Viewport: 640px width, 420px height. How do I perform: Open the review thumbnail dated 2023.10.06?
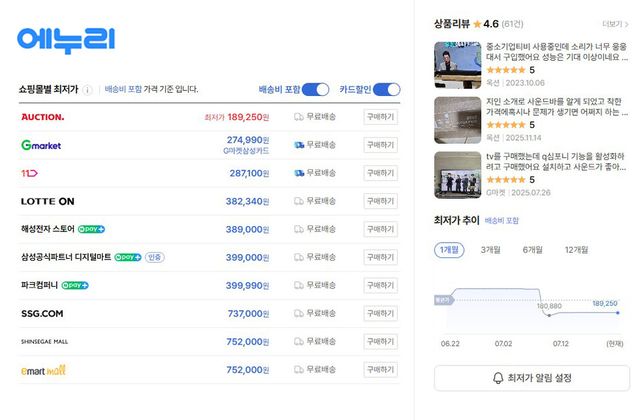coord(458,65)
